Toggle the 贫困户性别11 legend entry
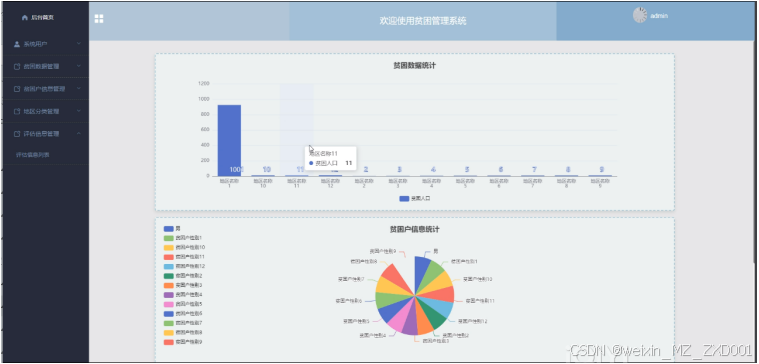The image size is (759, 364). click(184, 257)
